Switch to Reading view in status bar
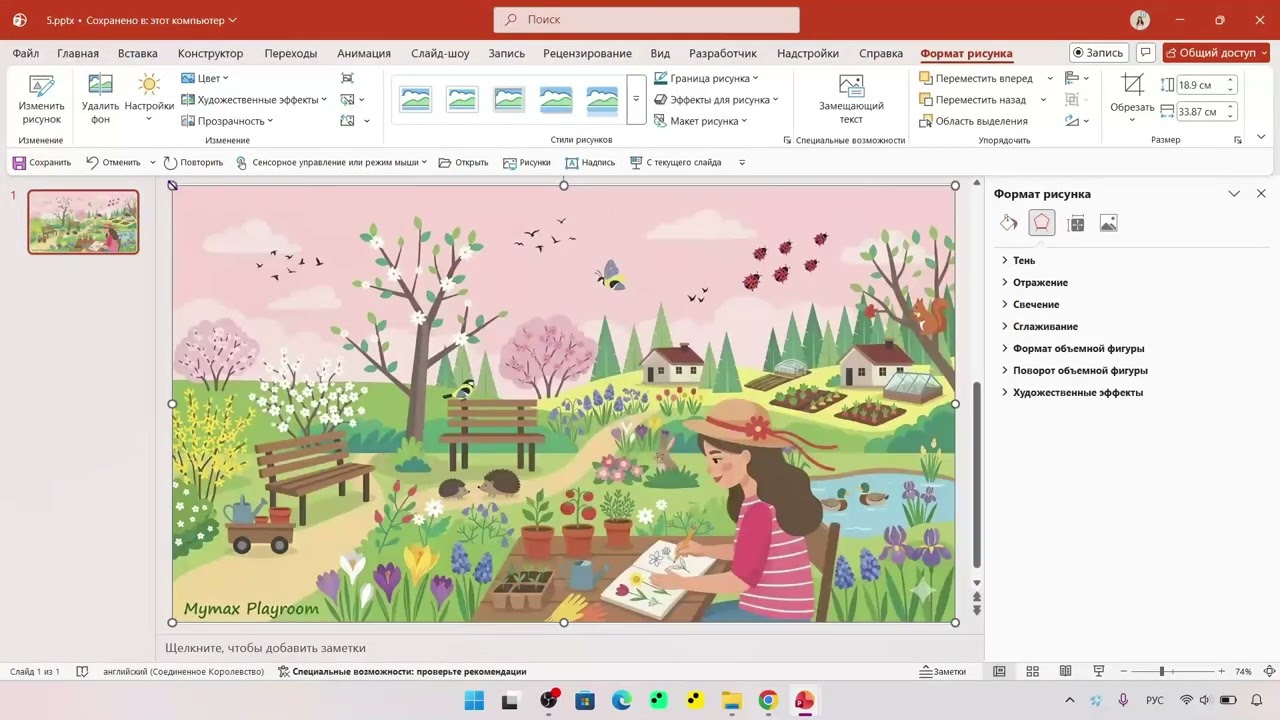The height and width of the screenshot is (720, 1280). tap(1066, 671)
